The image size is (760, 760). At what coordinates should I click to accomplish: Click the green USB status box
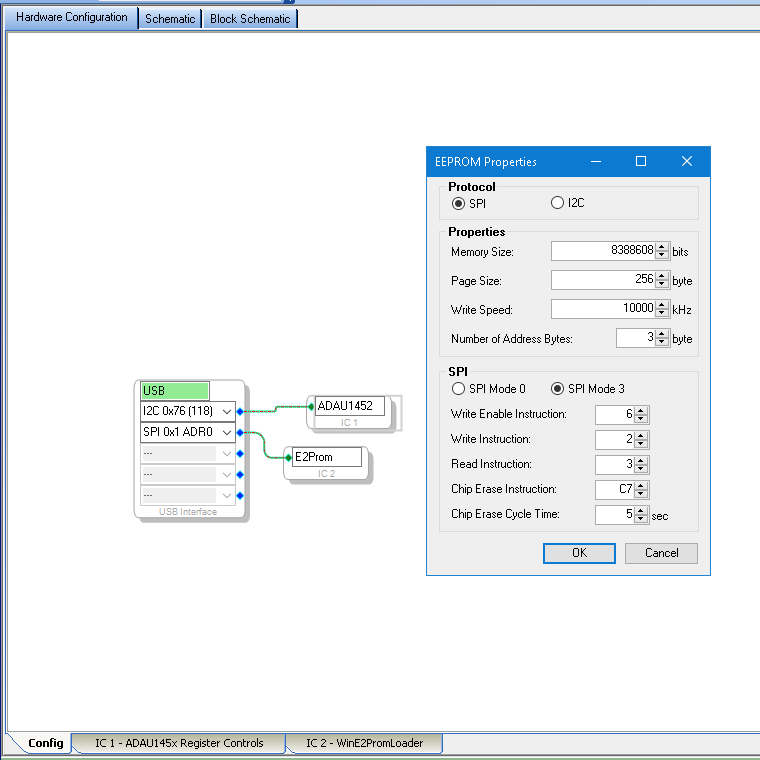tap(175, 391)
